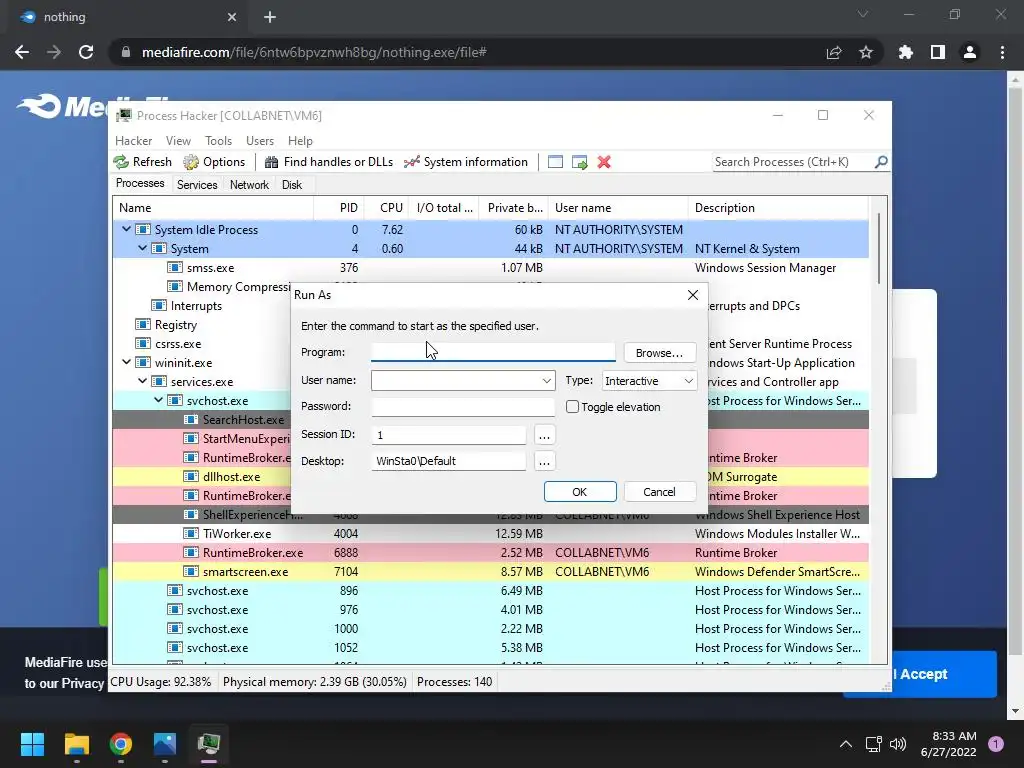
Task: Select Registry process row icon
Action: [x=142, y=325]
